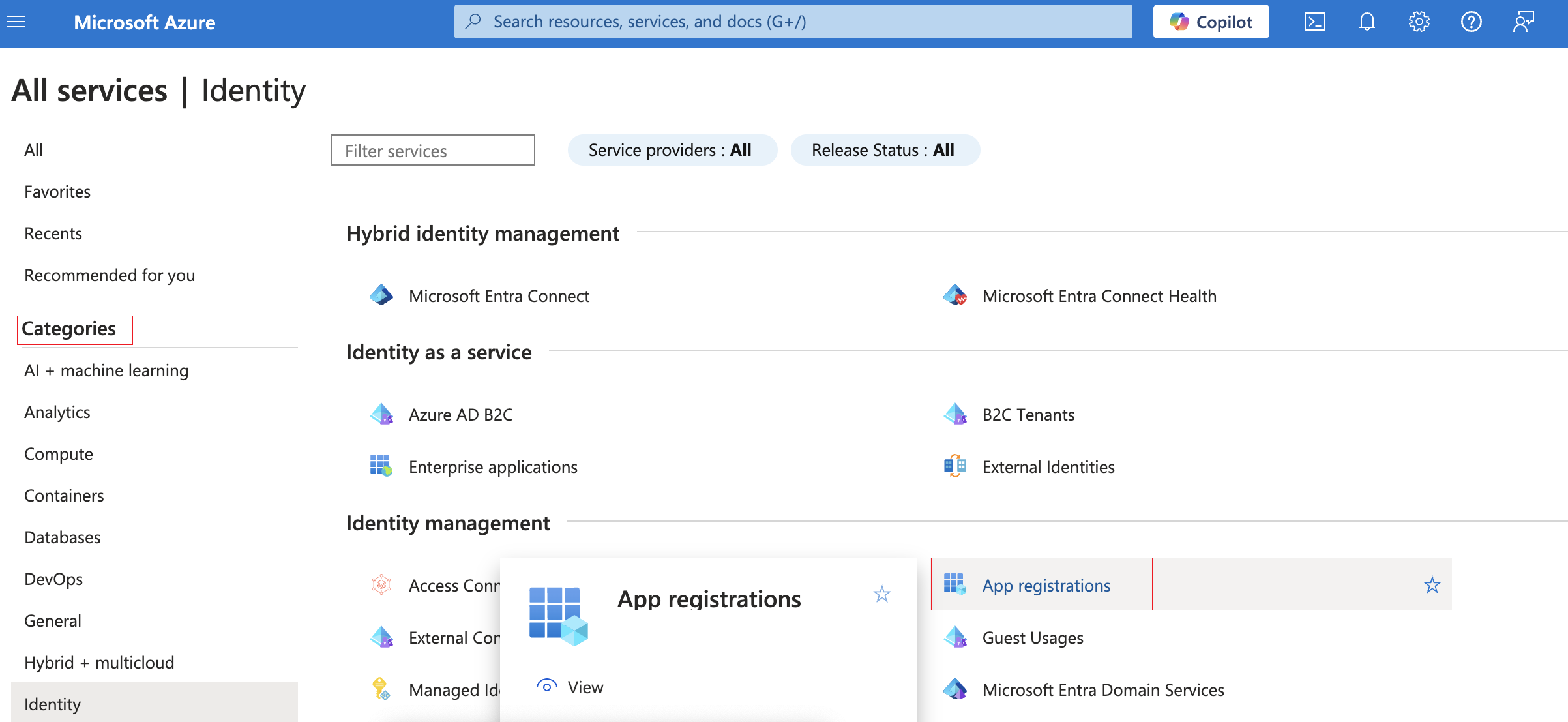This screenshot has width=1568, height=722.
Task: Click the notifications bell icon
Action: tap(1367, 22)
